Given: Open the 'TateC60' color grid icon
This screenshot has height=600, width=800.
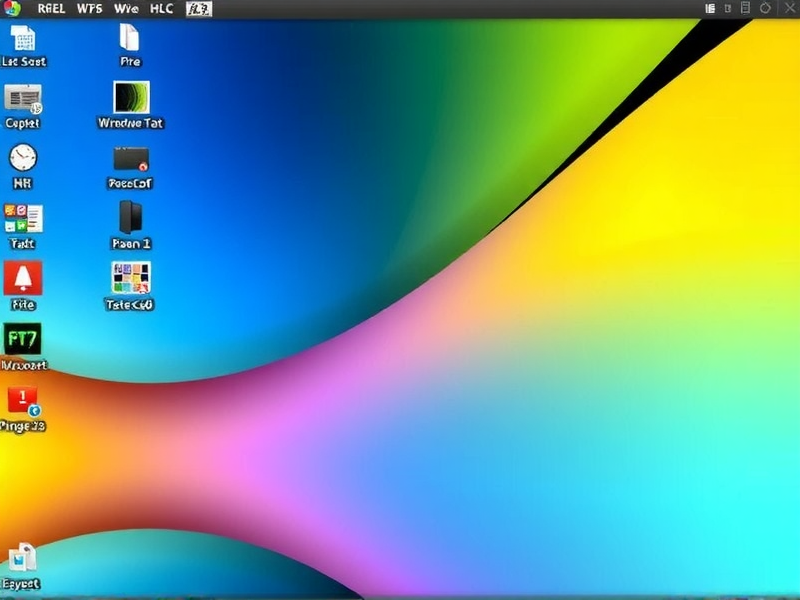Looking at the screenshot, I should point(131,278).
